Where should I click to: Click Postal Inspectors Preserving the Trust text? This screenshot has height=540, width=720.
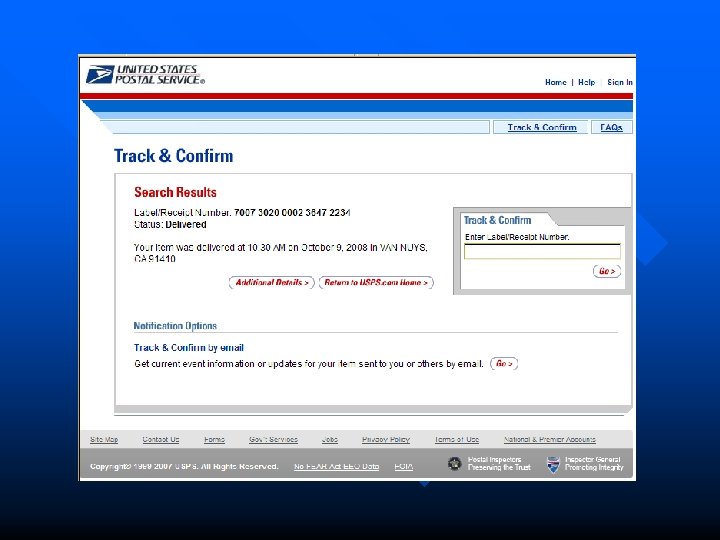[499, 463]
